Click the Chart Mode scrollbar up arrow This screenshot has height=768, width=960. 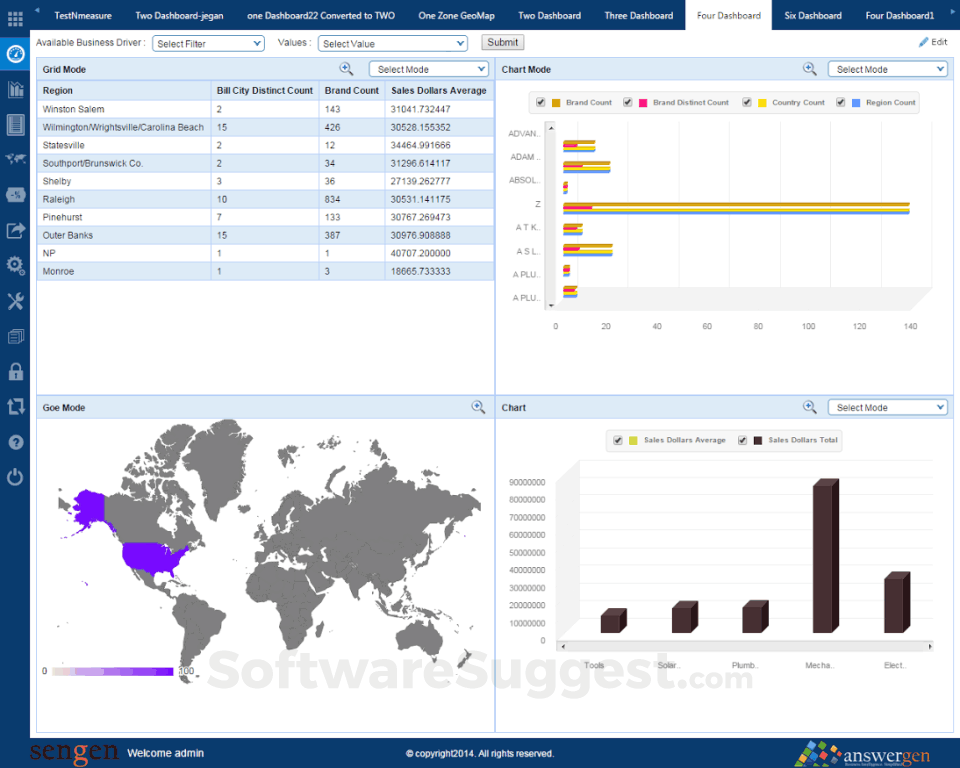click(x=551, y=127)
